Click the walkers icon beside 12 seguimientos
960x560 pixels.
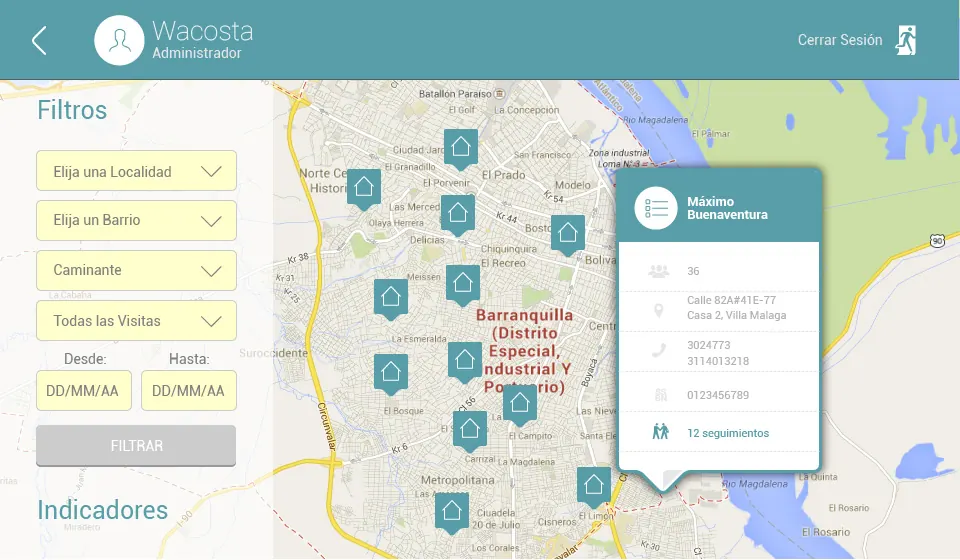coord(661,431)
